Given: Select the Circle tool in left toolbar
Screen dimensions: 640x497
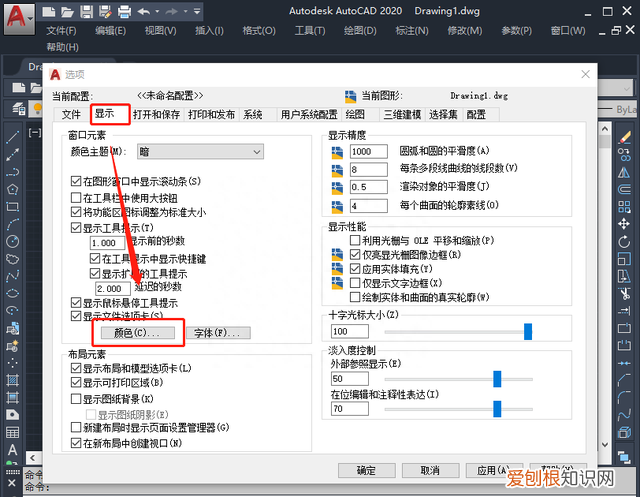Looking at the screenshot, I should pos(13,242).
